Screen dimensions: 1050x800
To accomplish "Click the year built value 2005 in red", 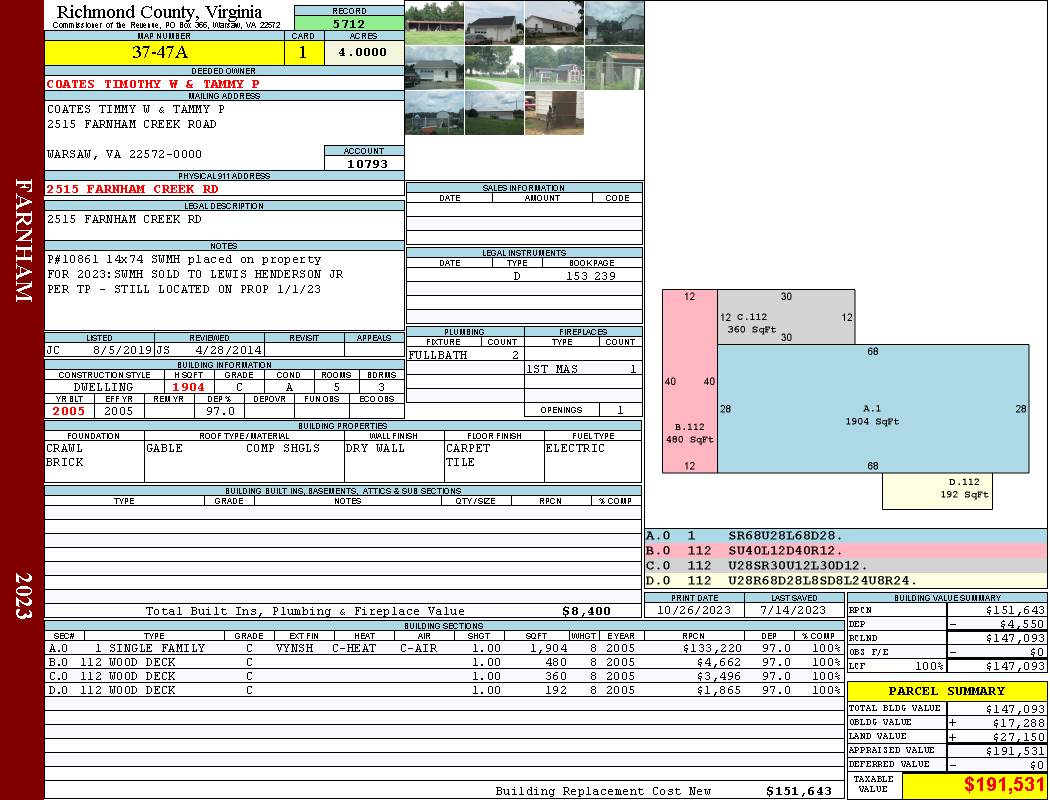I will click(69, 411).
